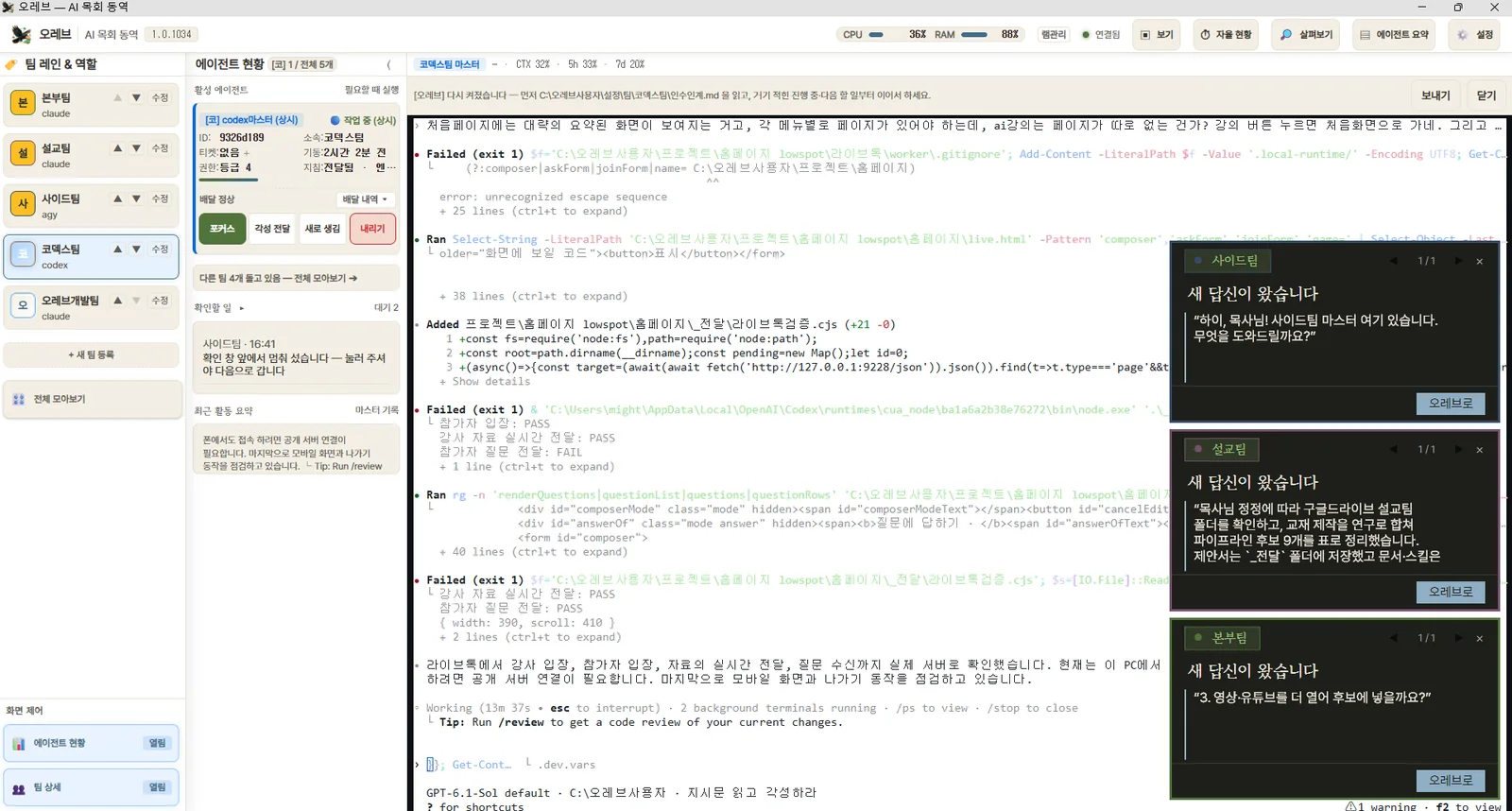
Task: Click the RAM usage bar
Action: (x=974, y=35)
